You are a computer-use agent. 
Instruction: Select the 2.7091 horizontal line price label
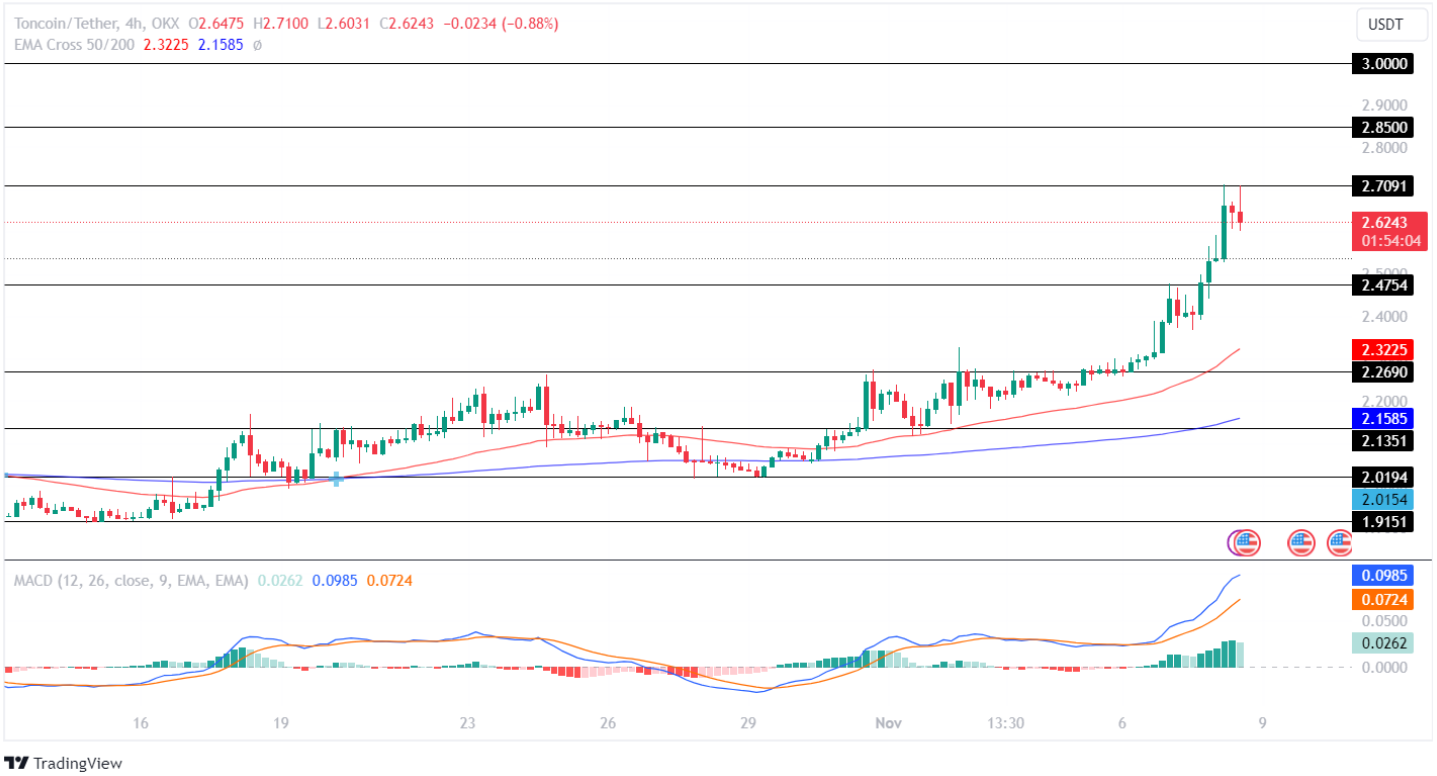point(1382,186)
